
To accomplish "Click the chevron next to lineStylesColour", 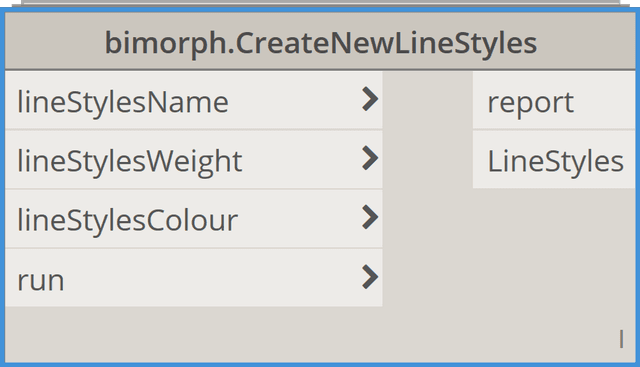I will pos(370,218).
